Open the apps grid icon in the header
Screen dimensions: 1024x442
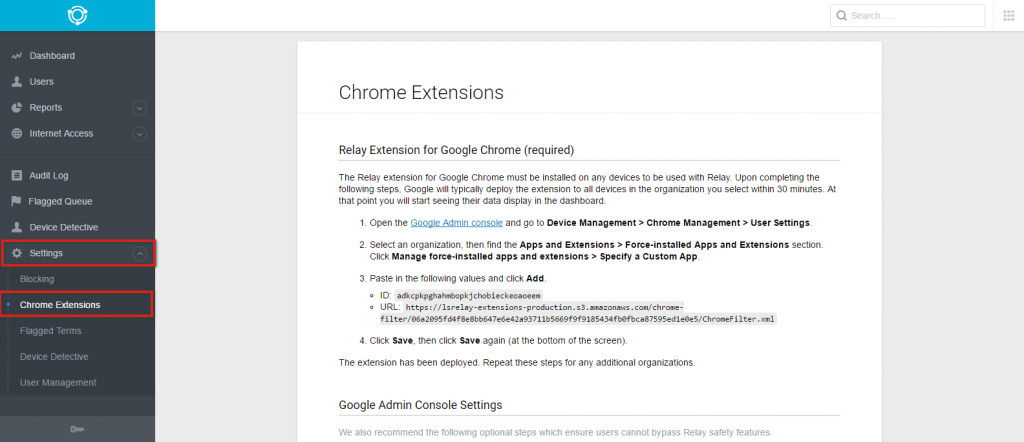[x=1008, y=16]
